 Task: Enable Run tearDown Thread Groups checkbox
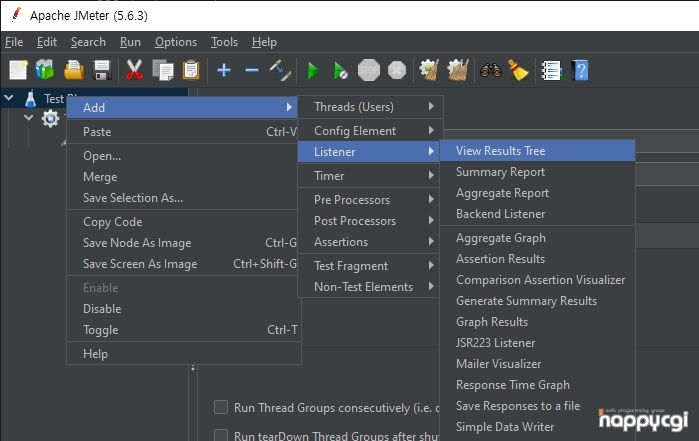[x=221, y=435]
